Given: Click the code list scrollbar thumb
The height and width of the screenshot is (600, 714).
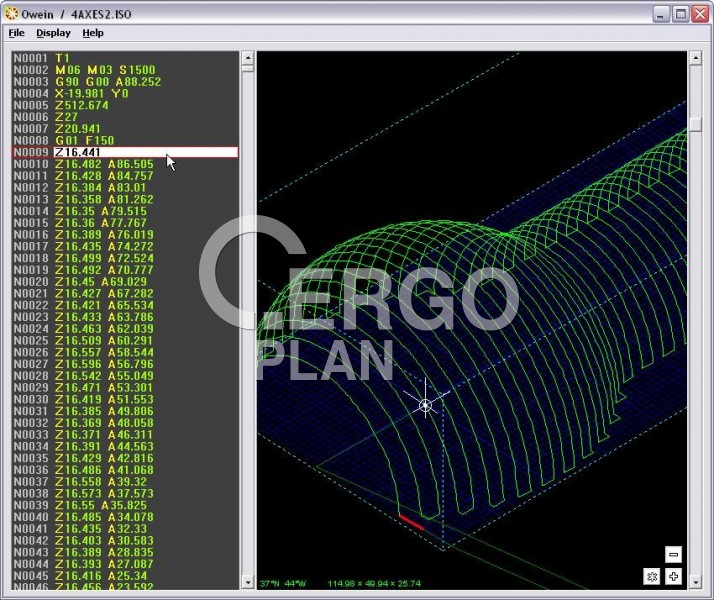Looking at the screenshot, I should pyautogui.click(x=247, y=68).
